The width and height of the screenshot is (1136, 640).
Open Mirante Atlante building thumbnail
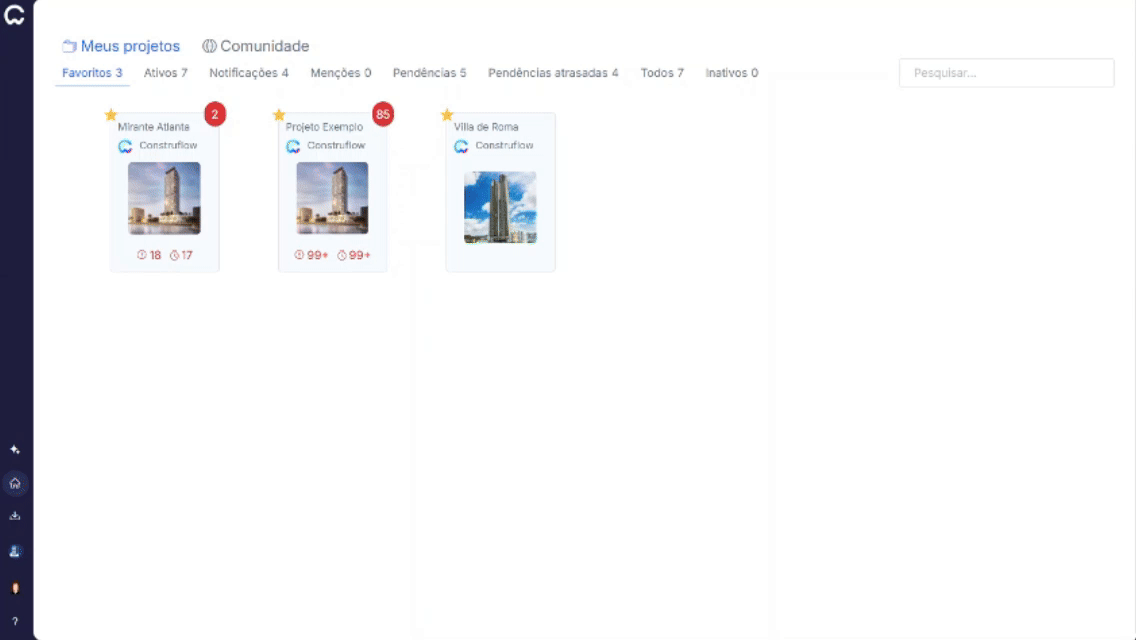(164, 198)
